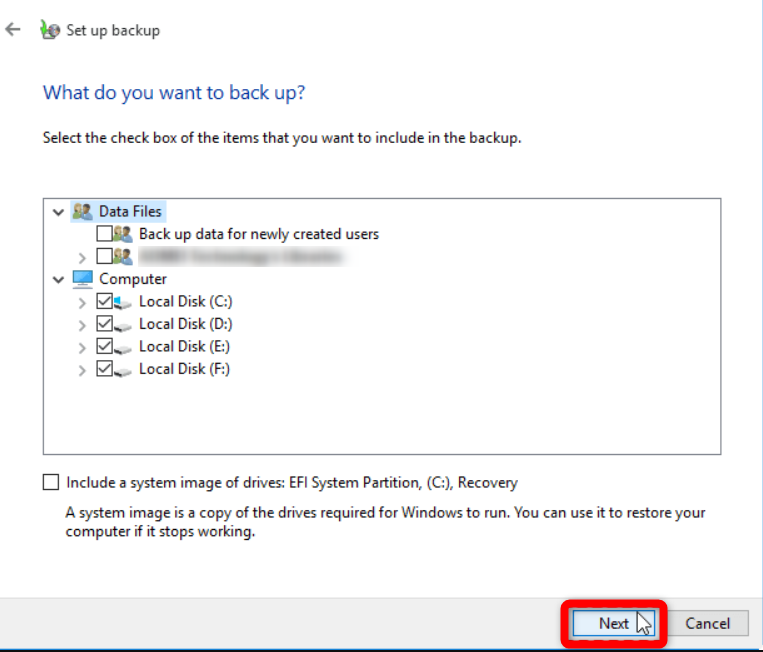Collapse the Computer tree node
The image size is (763, 652).
[x=59, y=279]
